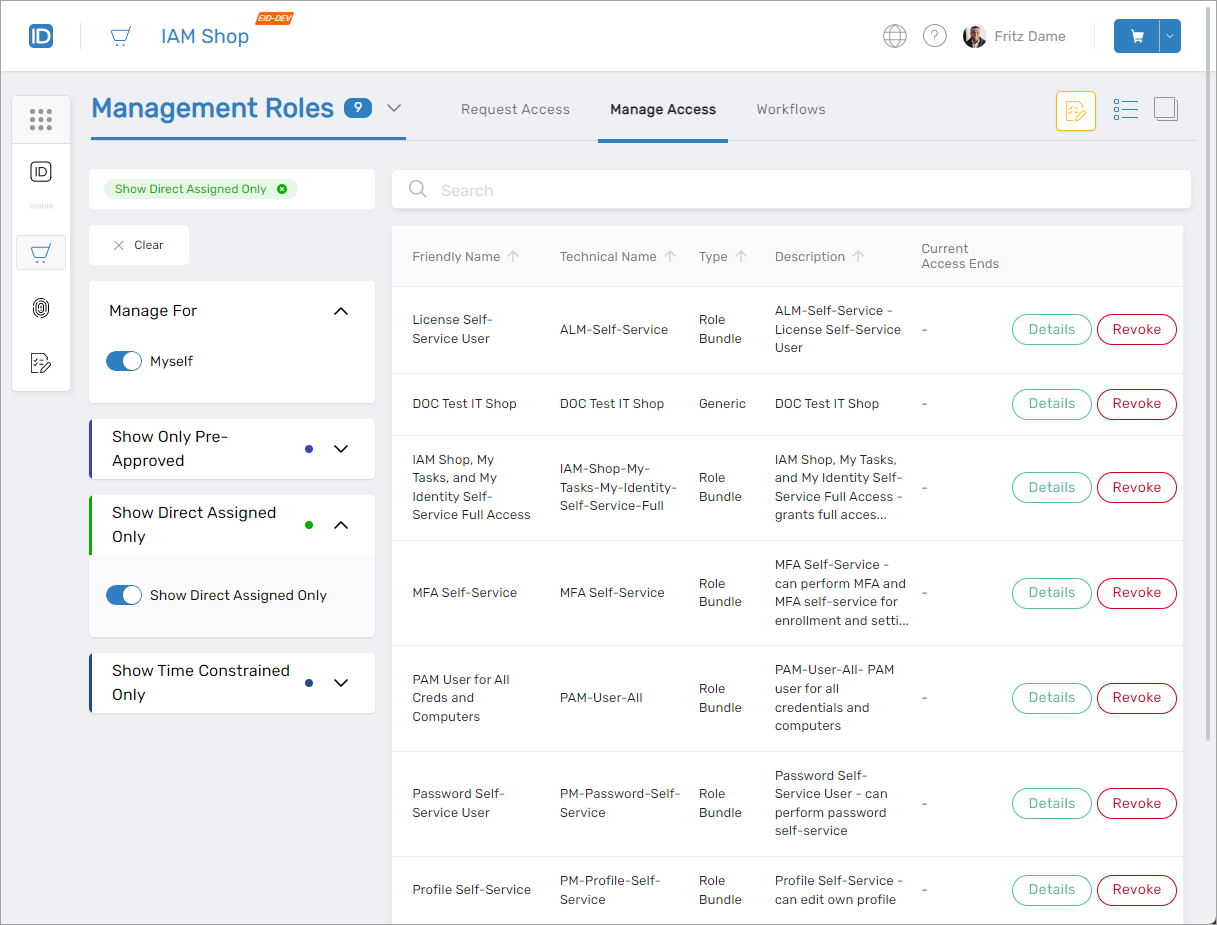This screenshot has width=1217, height=925.
Task: Open the app grid menu in sidebar
Action: [x=41, y=119]
